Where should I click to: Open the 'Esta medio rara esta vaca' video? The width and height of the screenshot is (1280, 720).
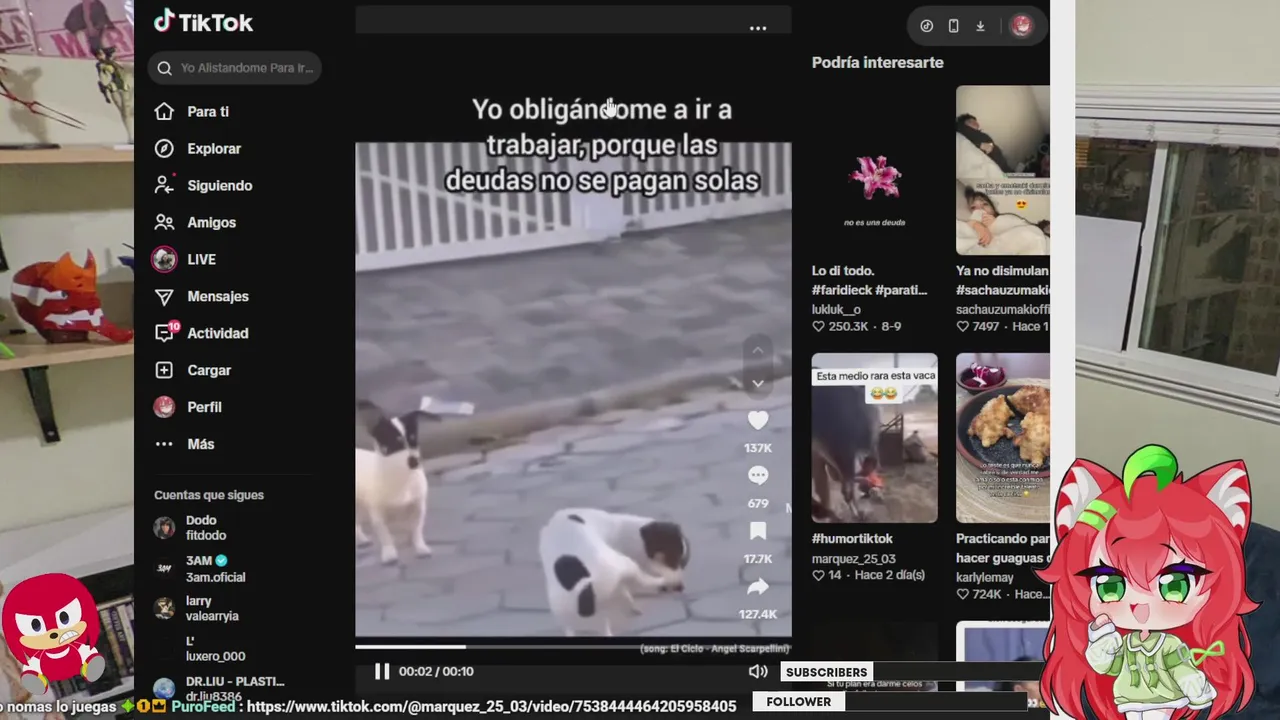[x=875, y=438]
